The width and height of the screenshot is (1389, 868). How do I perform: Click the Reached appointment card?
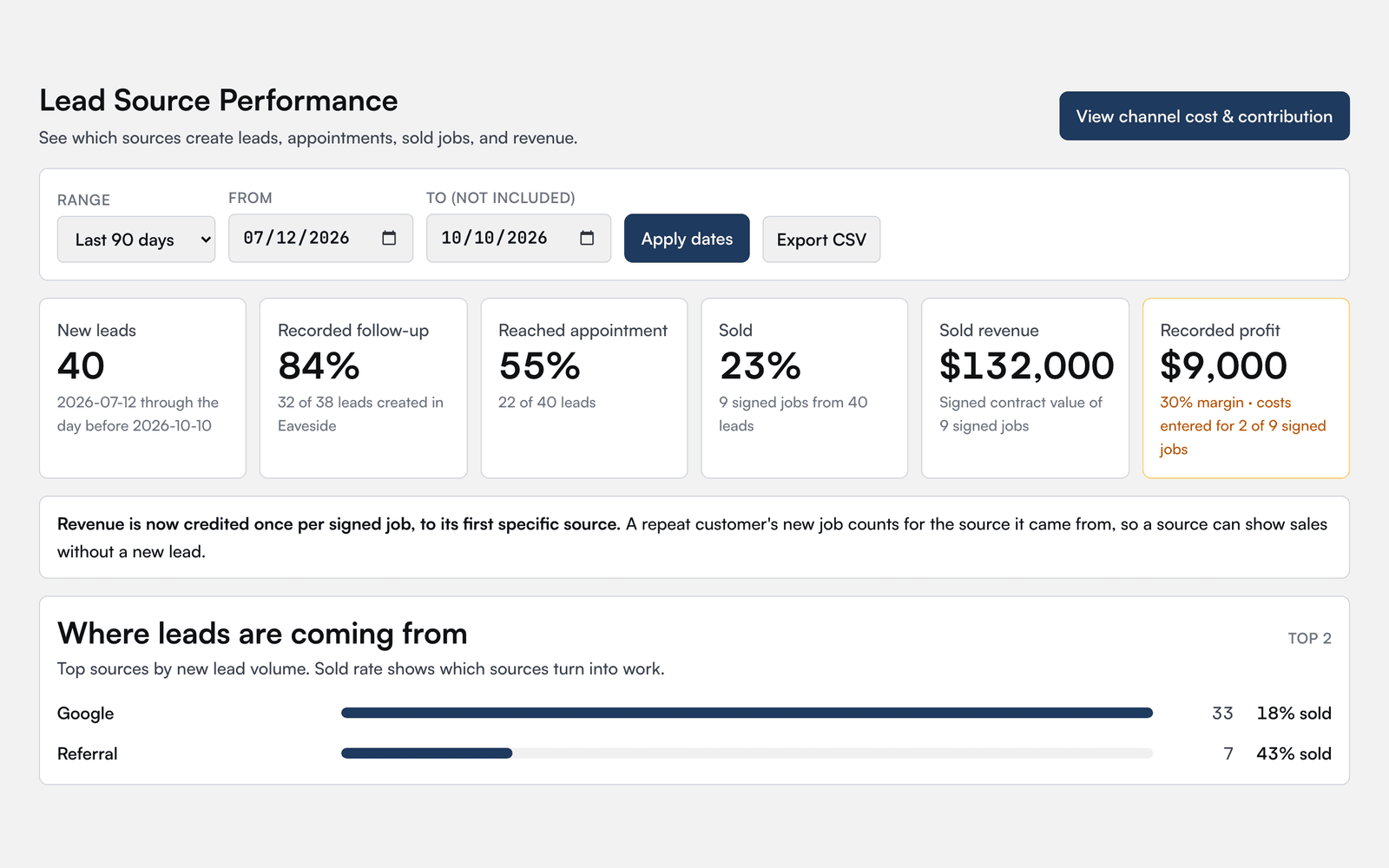coord(583,388)
